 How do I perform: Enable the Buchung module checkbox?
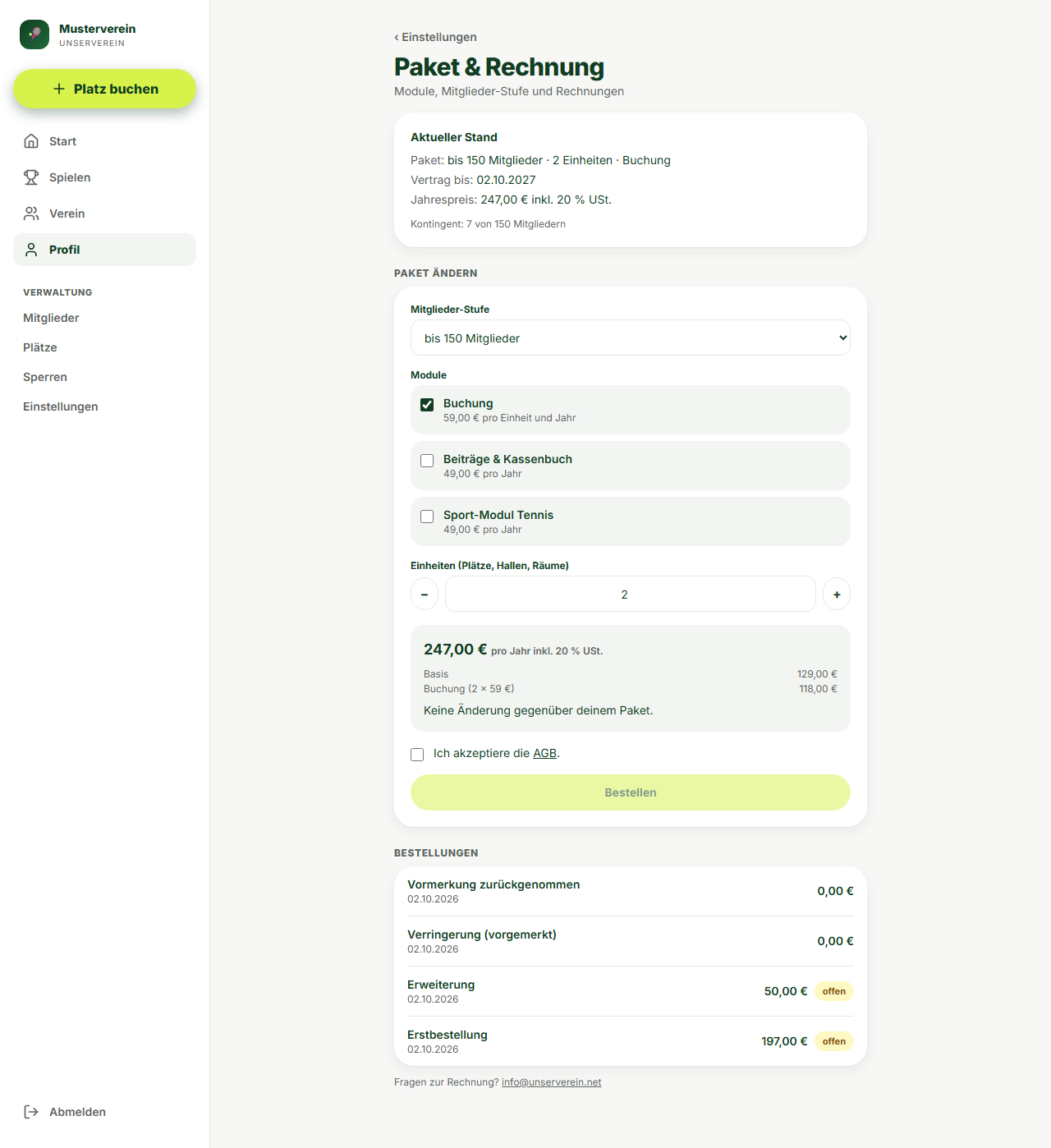(x=427, y=405)
